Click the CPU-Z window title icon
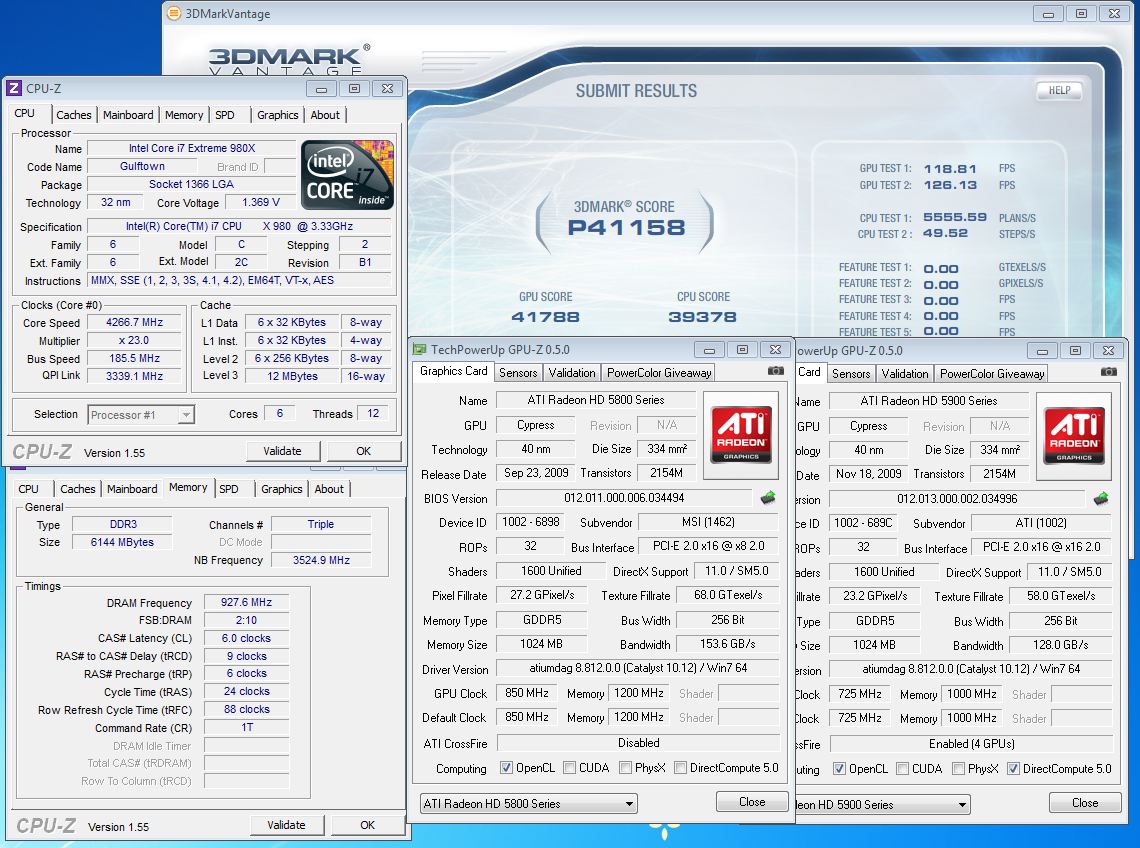1140x848 pixels. (14, 89)
